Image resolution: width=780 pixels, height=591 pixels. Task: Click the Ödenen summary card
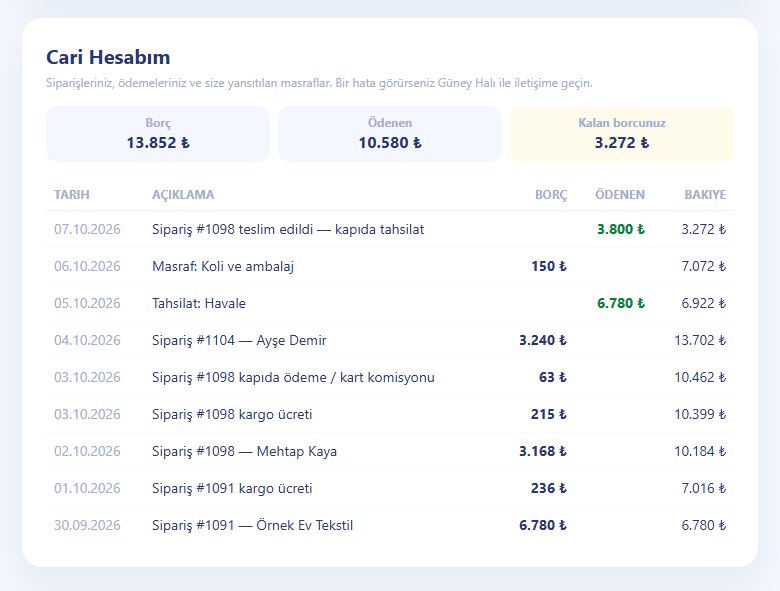tap(390, 134)
